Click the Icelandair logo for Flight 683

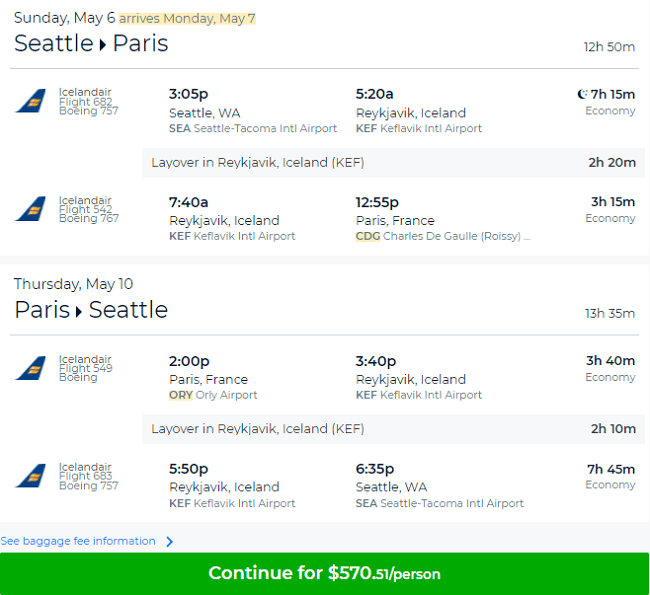[x=31, y=476]
